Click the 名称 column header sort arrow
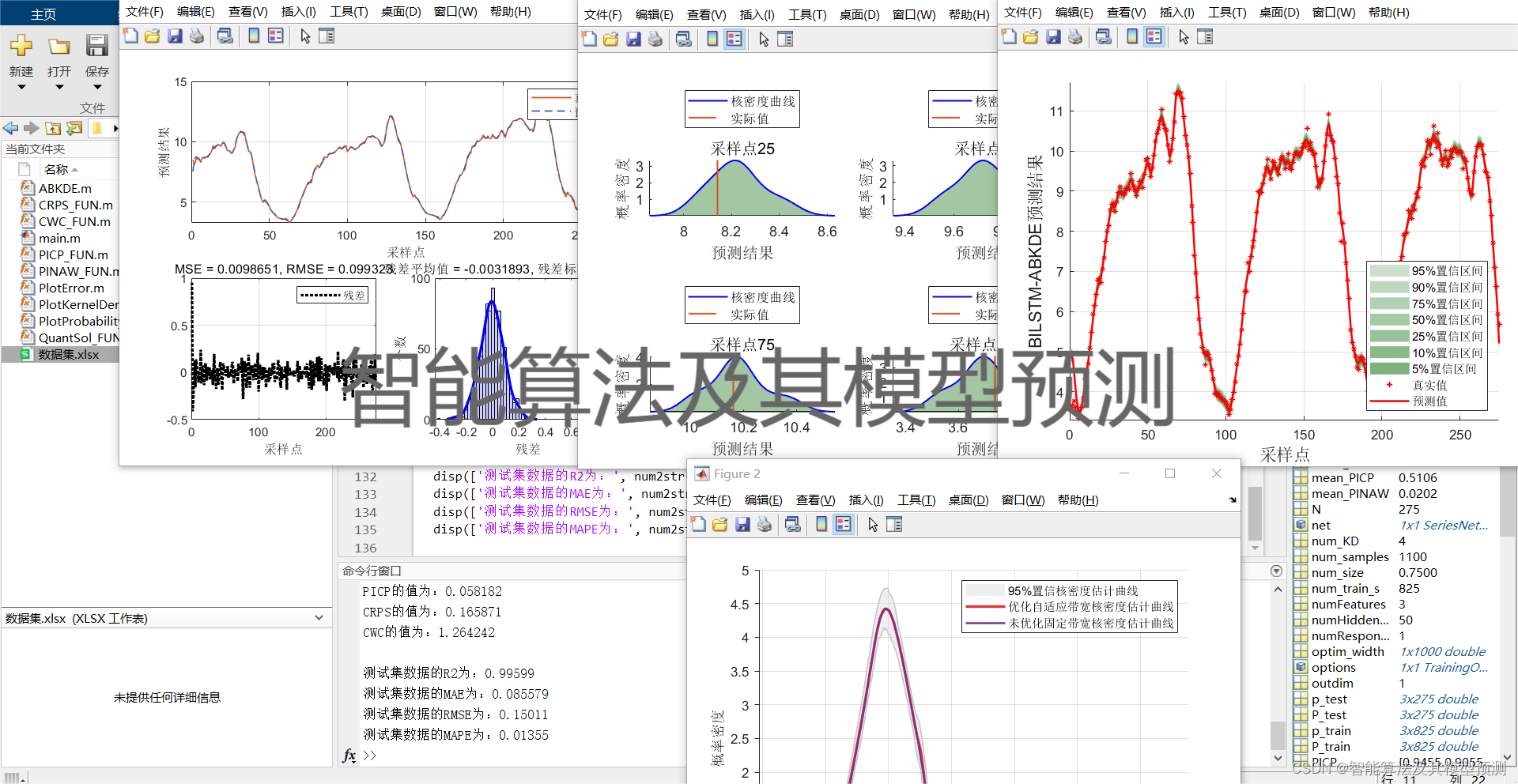1518x784 pixels. tap(74, 170)
